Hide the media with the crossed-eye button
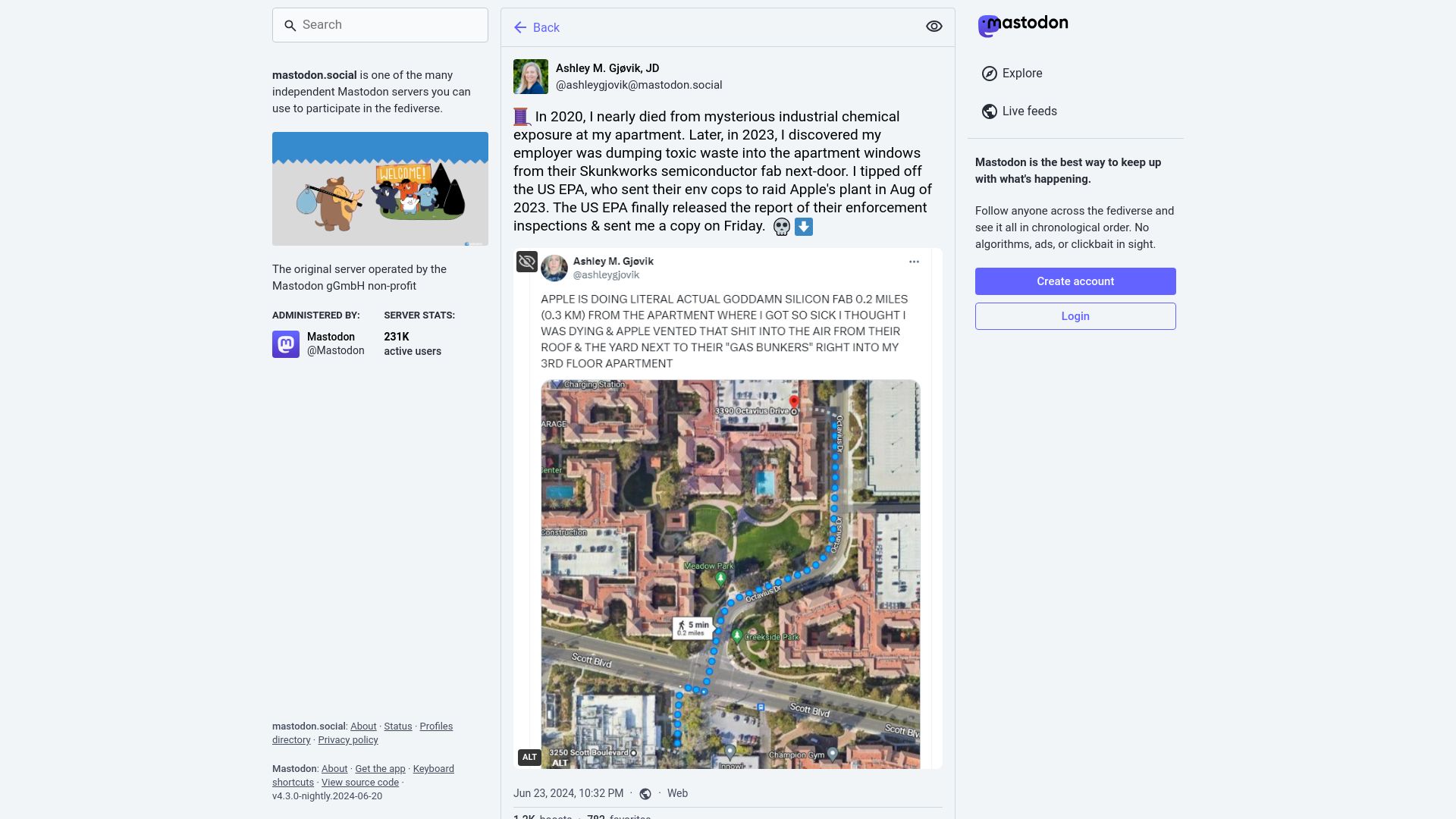 pos(527,262)
